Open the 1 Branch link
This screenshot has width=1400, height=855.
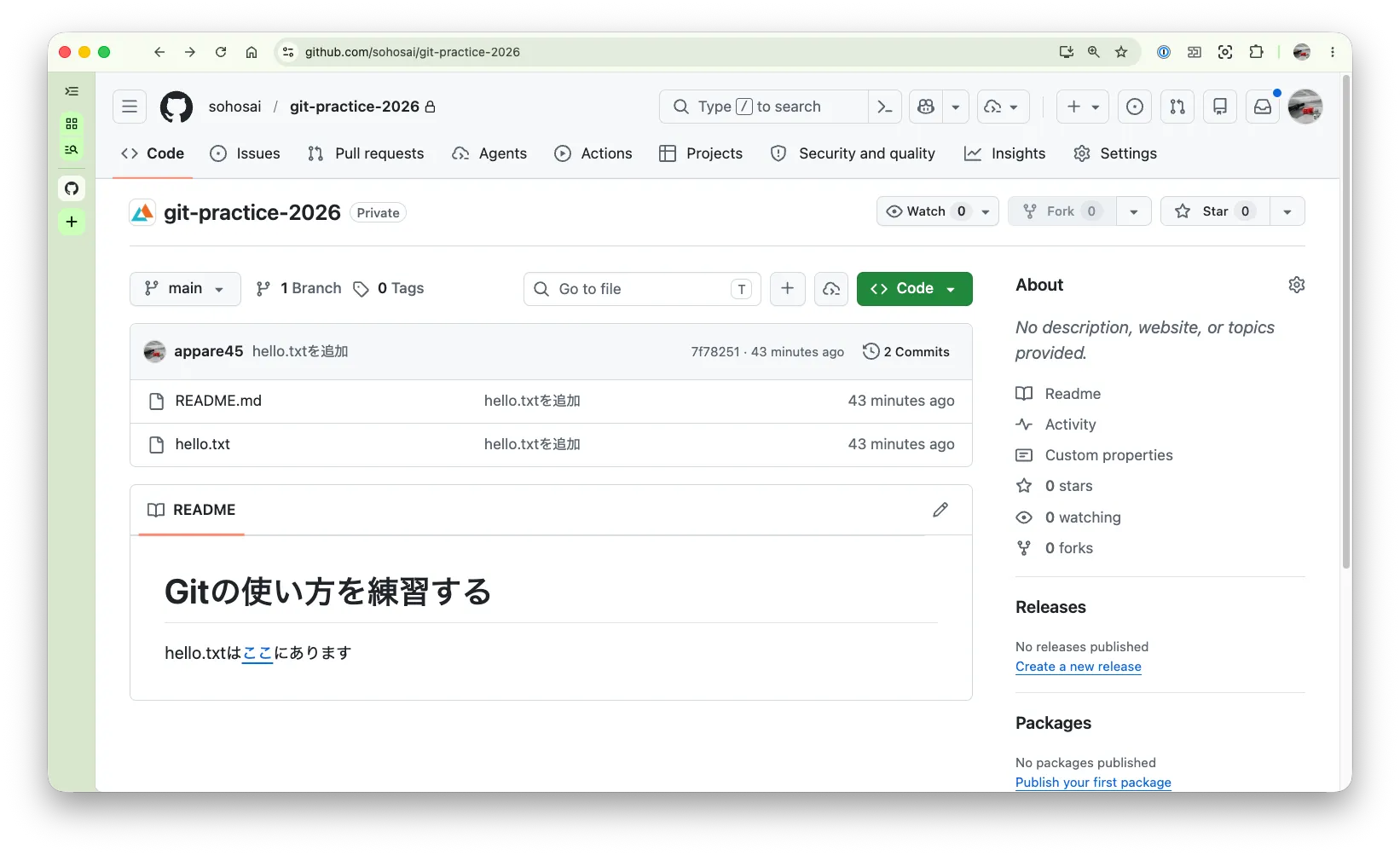pyautogui.click(x=298, y=289)
